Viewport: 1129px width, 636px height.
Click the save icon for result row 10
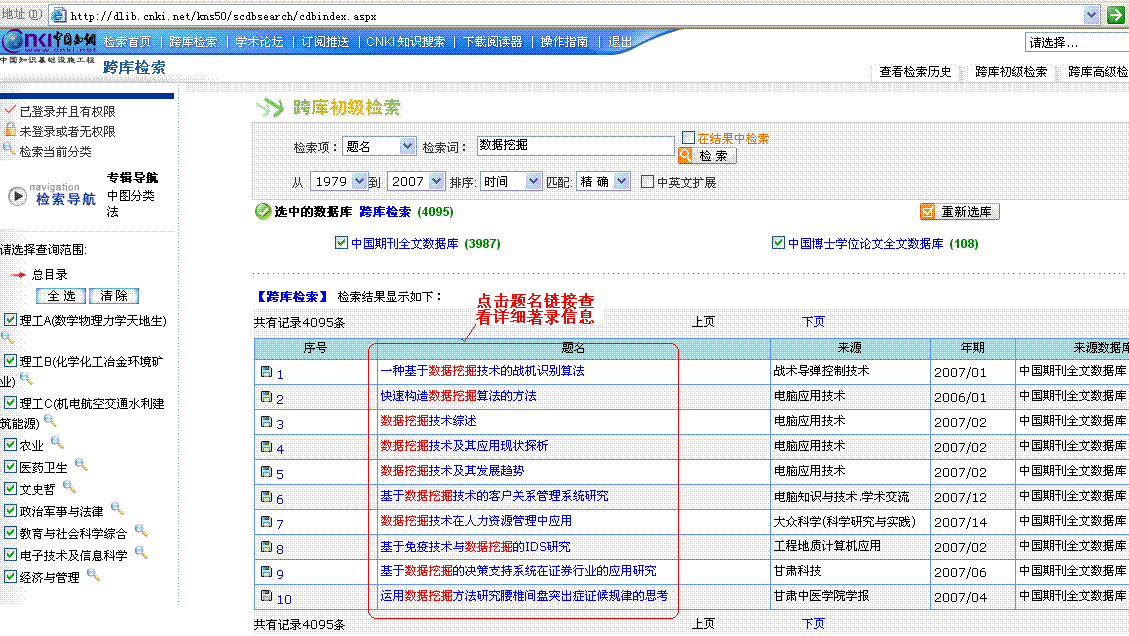(x=266, y=596)
